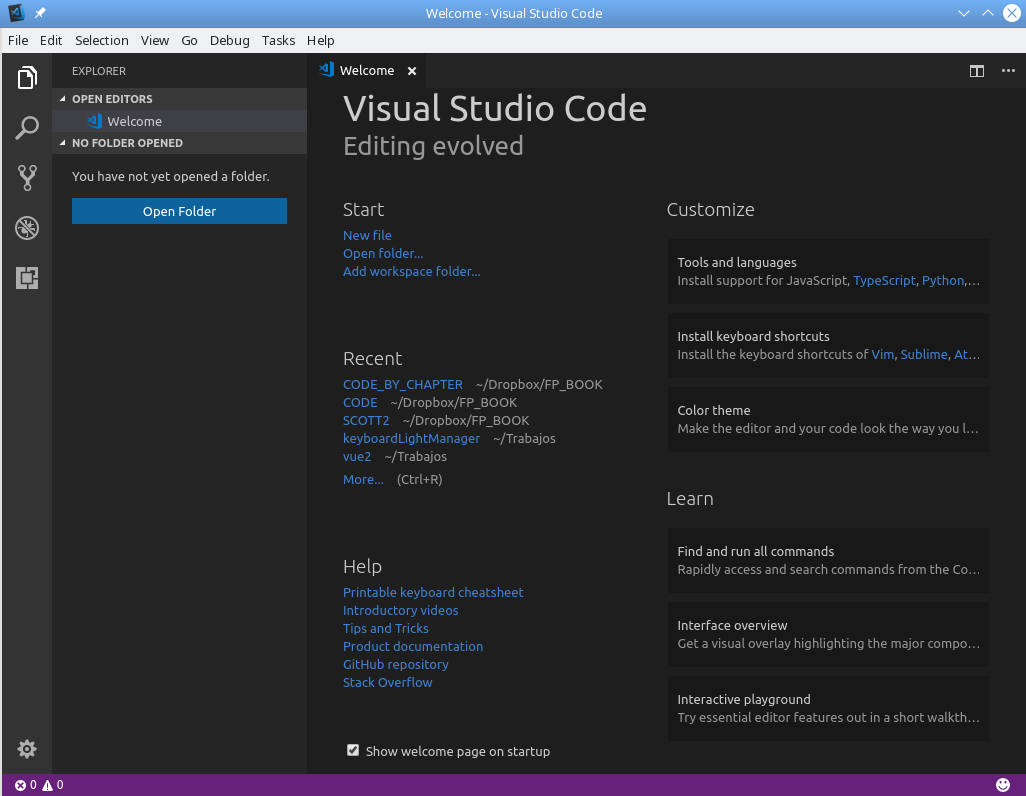The height and width of the screenshot is (796, 1026).
Task: Uncheck Show welcome page on startup
Action: pos(353,750)
